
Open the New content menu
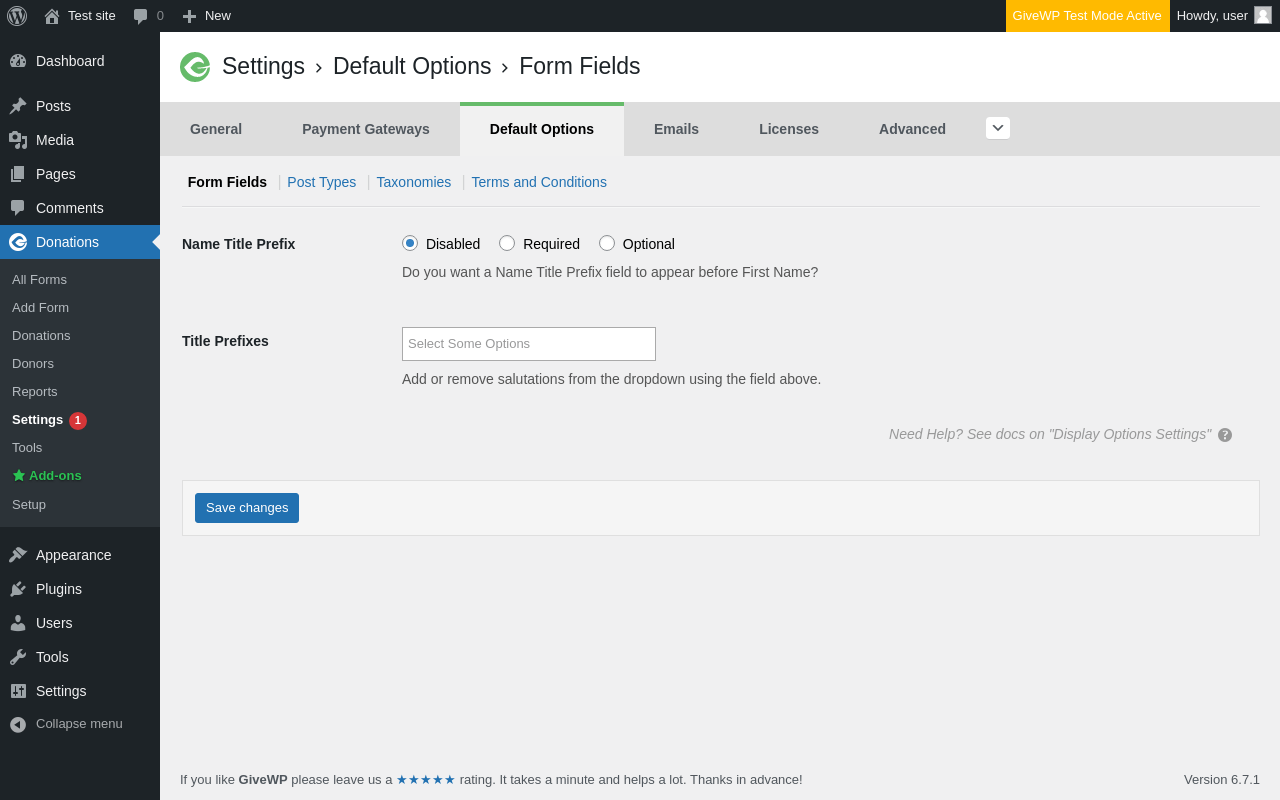206,16
